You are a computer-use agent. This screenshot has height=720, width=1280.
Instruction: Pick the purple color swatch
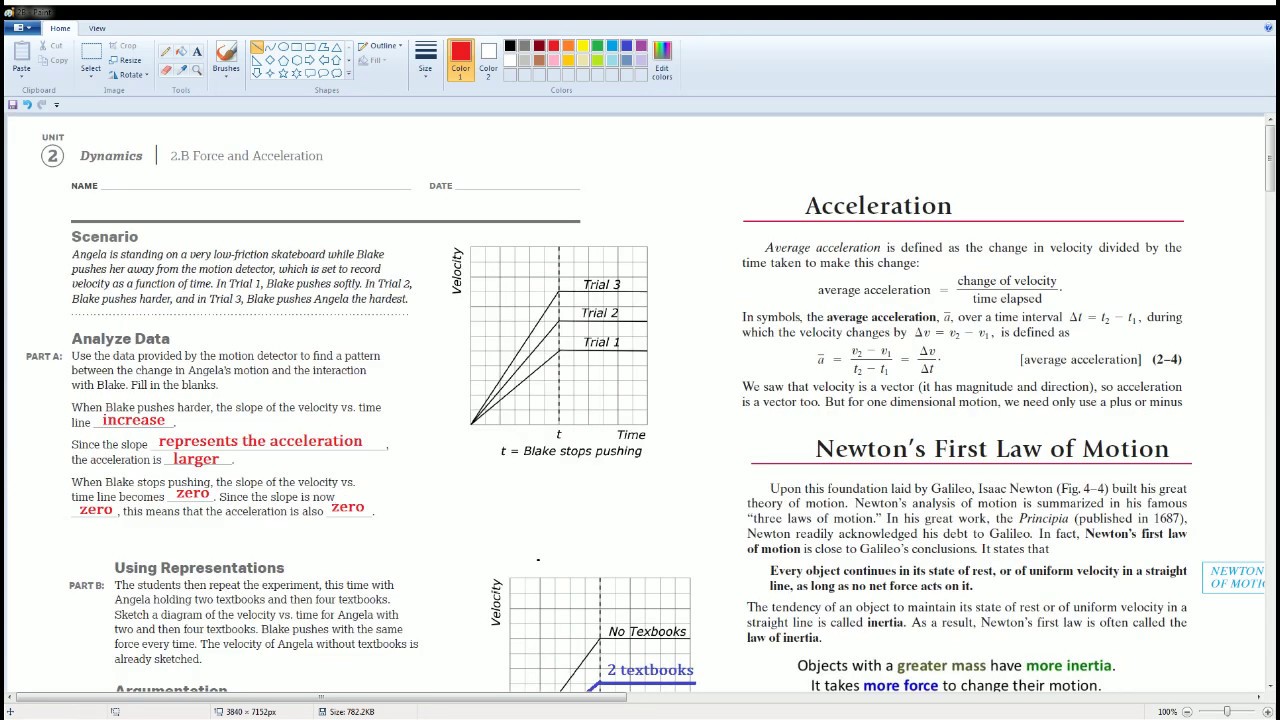pyautogui.click(x=641, y=46)
